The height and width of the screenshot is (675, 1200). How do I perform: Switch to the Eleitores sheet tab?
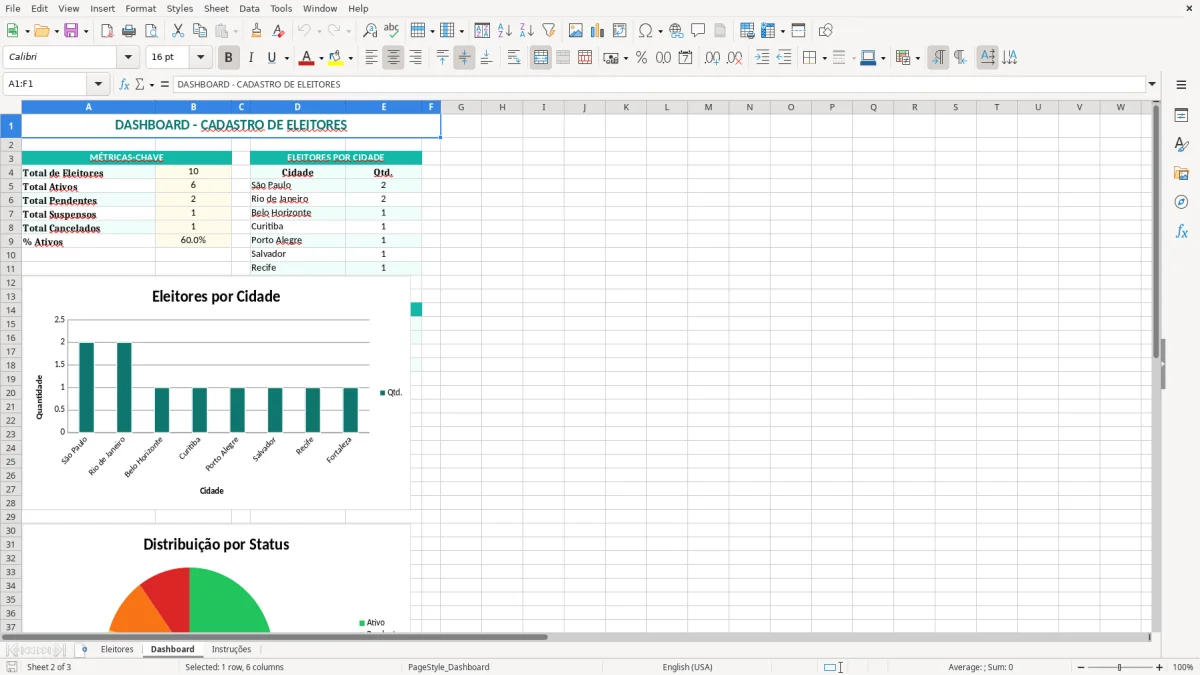117,649
